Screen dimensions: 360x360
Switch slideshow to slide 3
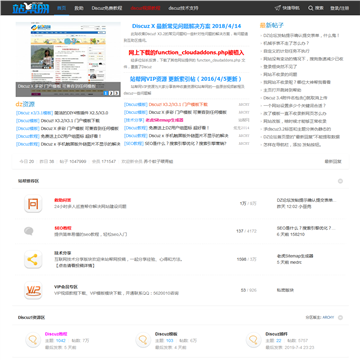click(x=117, y=93)
